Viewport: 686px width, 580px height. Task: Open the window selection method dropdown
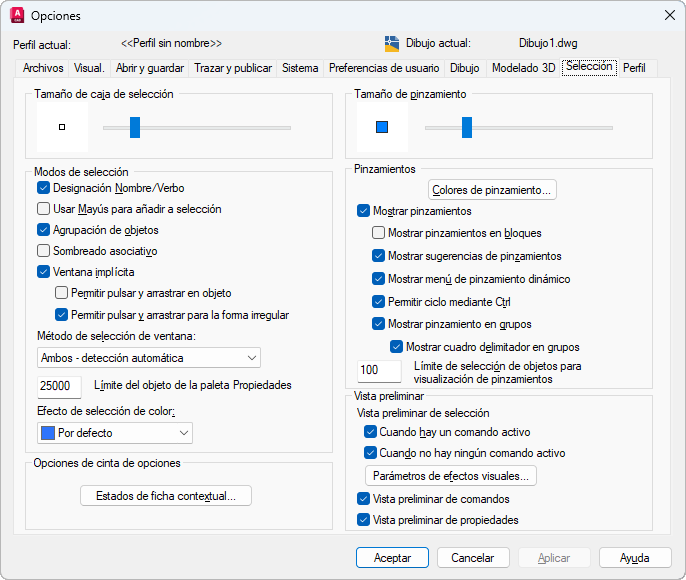tap(149, 358)
